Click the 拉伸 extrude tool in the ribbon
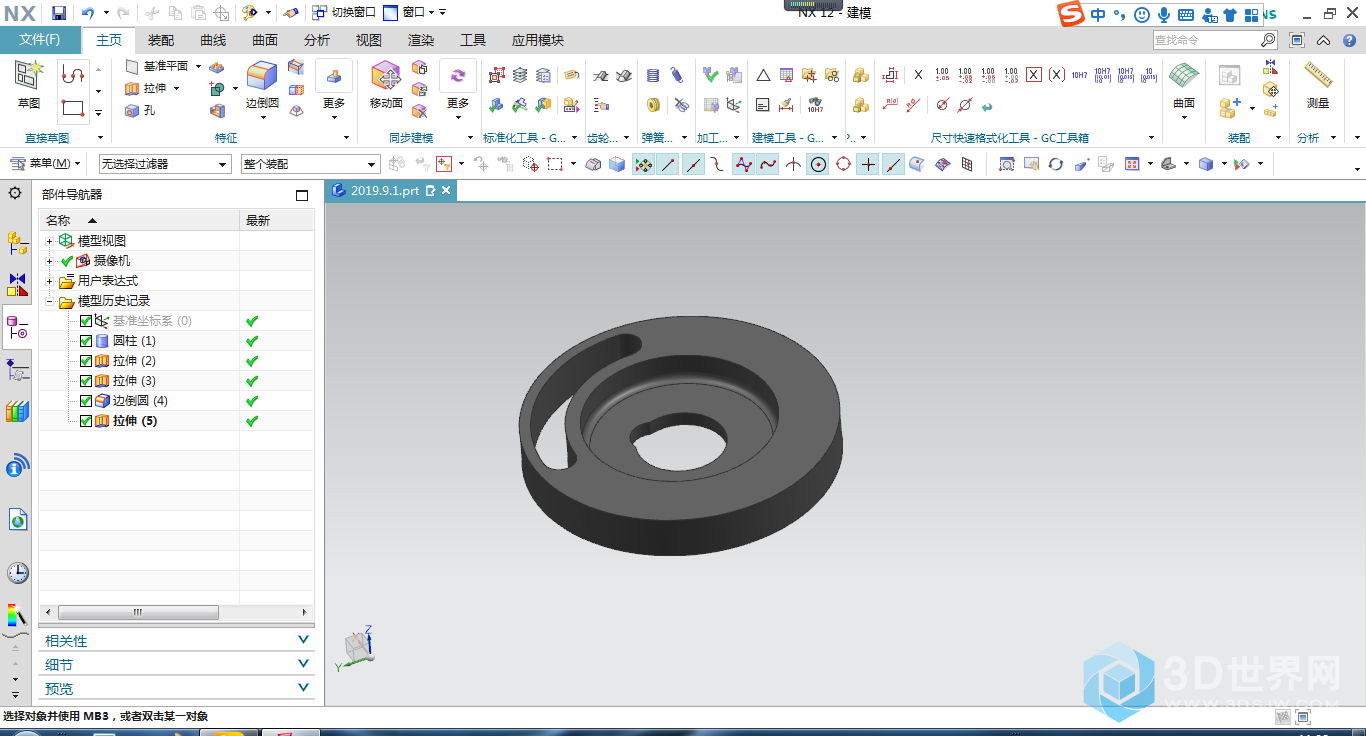This screenshot has height=736, width=1366. pos(145,88)
